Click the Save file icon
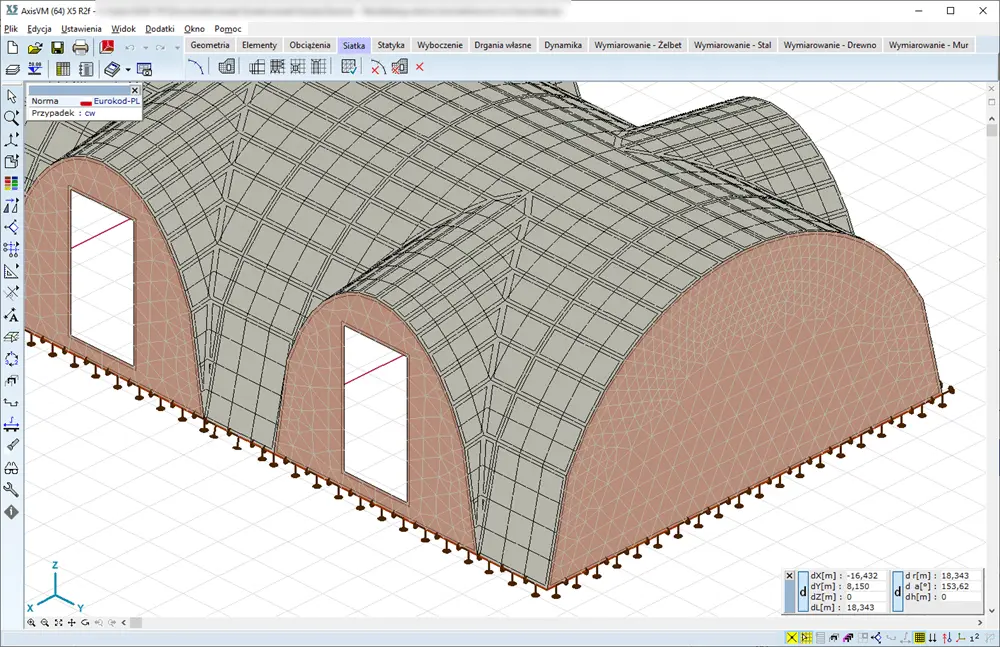The image size is (1000, 647). [x=57, y=47]
